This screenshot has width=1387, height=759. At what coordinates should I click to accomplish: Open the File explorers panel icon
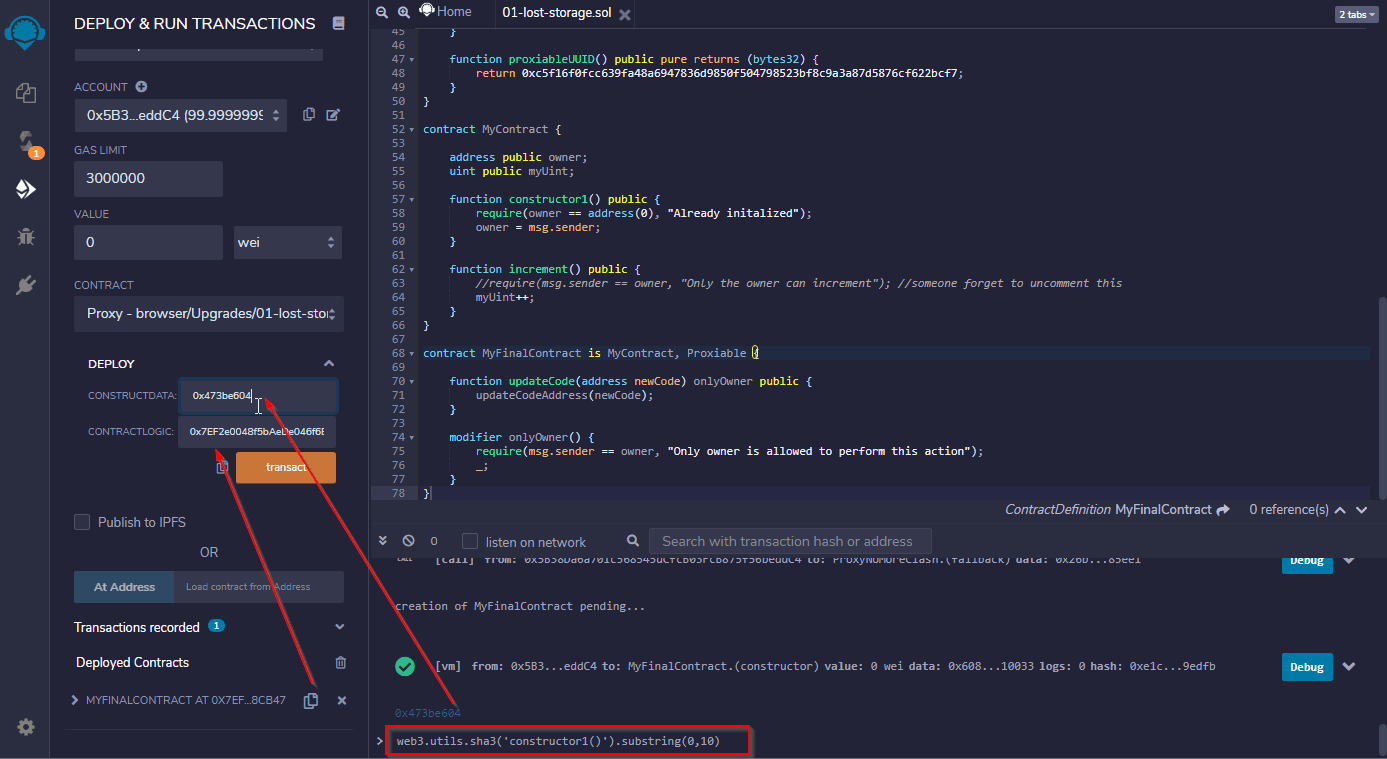26,93
